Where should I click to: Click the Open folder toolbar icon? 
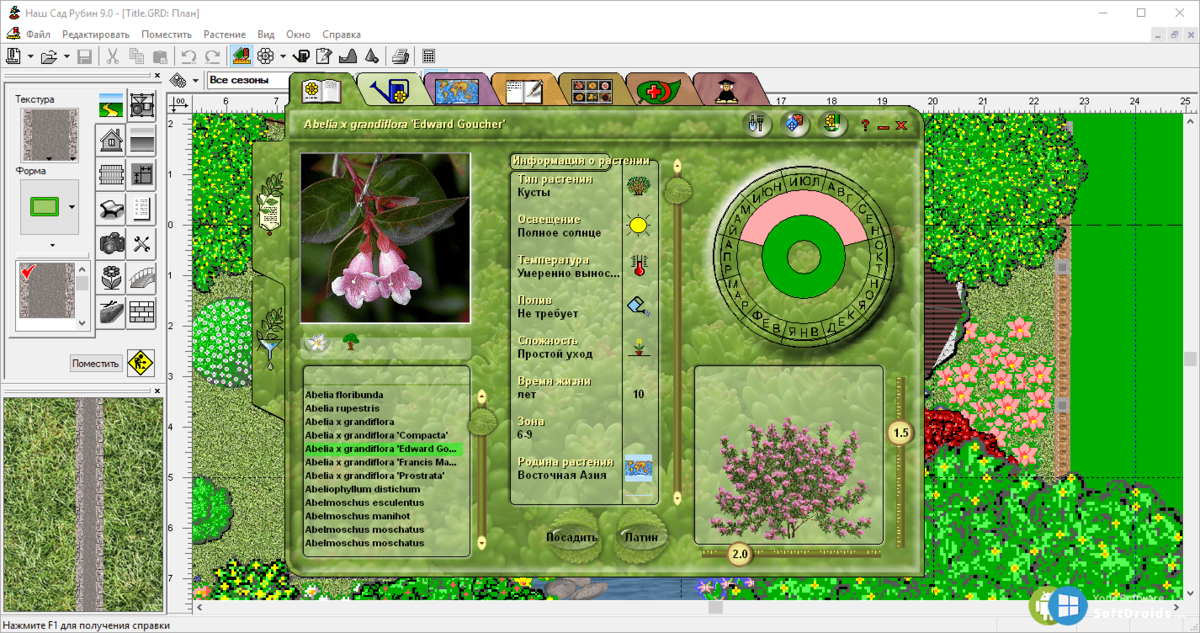point(51,56)
